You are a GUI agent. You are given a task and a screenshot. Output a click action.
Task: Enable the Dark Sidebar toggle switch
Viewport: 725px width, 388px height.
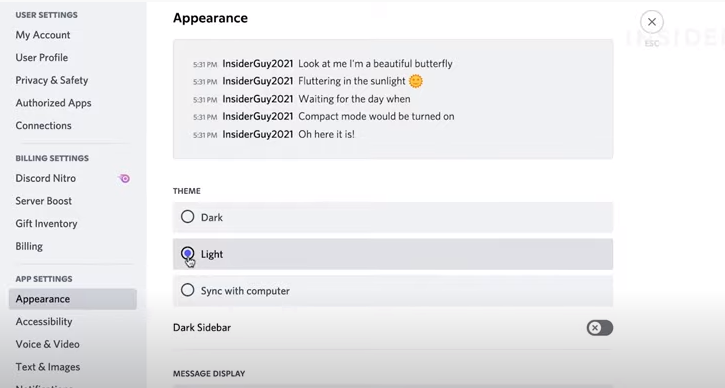tap(600, 328)
